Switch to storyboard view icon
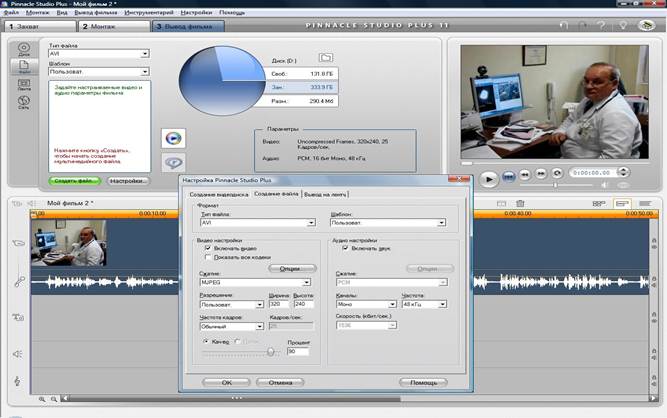This screenshot has width=667, height=418. tap(599, 204)
